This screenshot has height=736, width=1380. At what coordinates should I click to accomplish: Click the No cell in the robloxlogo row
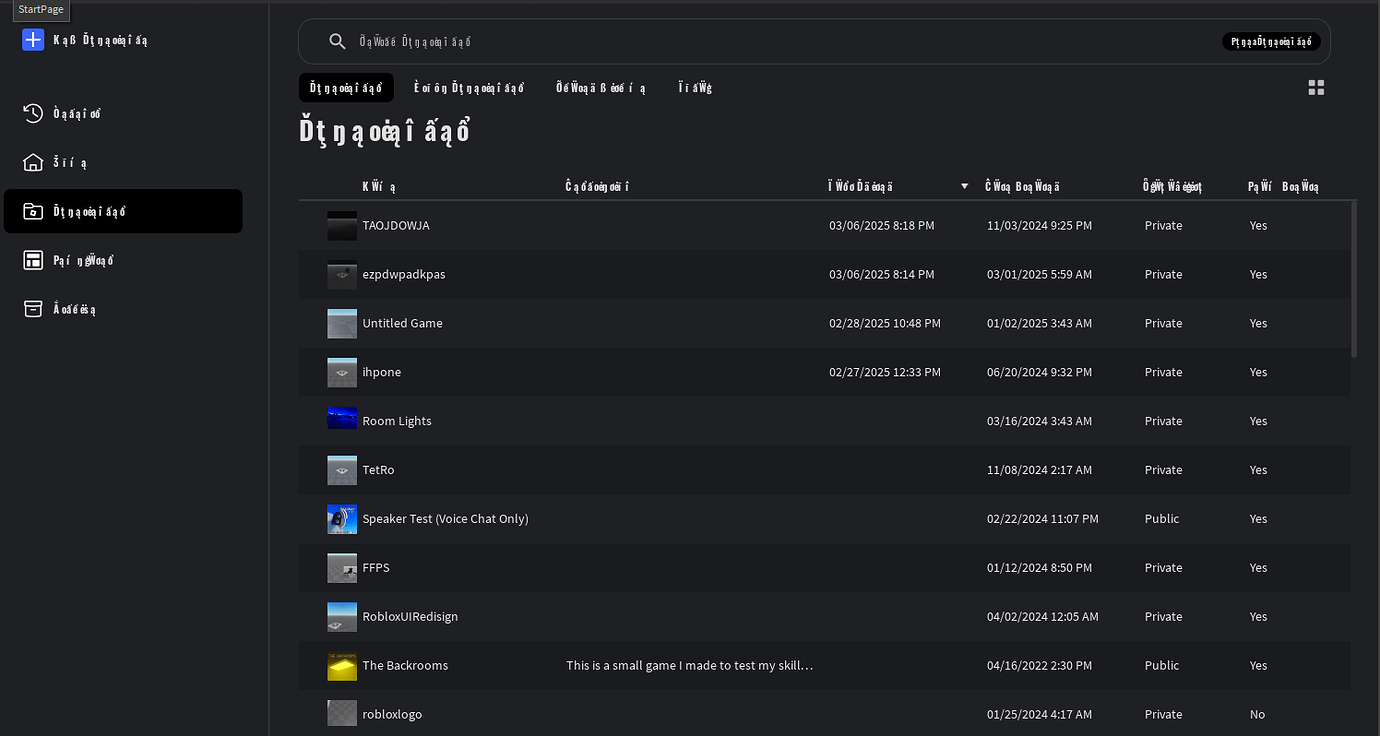click(1257, 715)
